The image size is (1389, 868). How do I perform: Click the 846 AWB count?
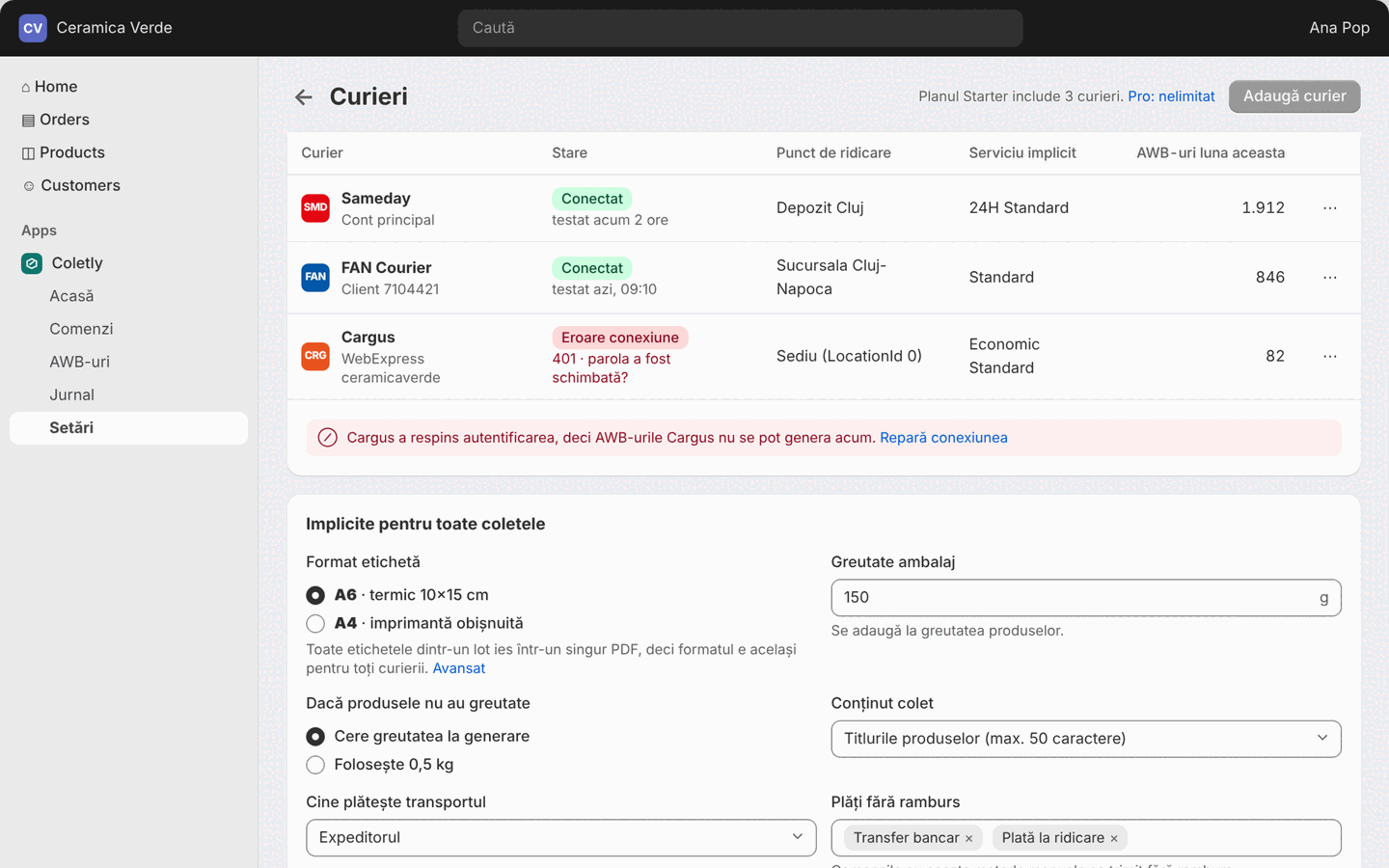click(1270, 278)
